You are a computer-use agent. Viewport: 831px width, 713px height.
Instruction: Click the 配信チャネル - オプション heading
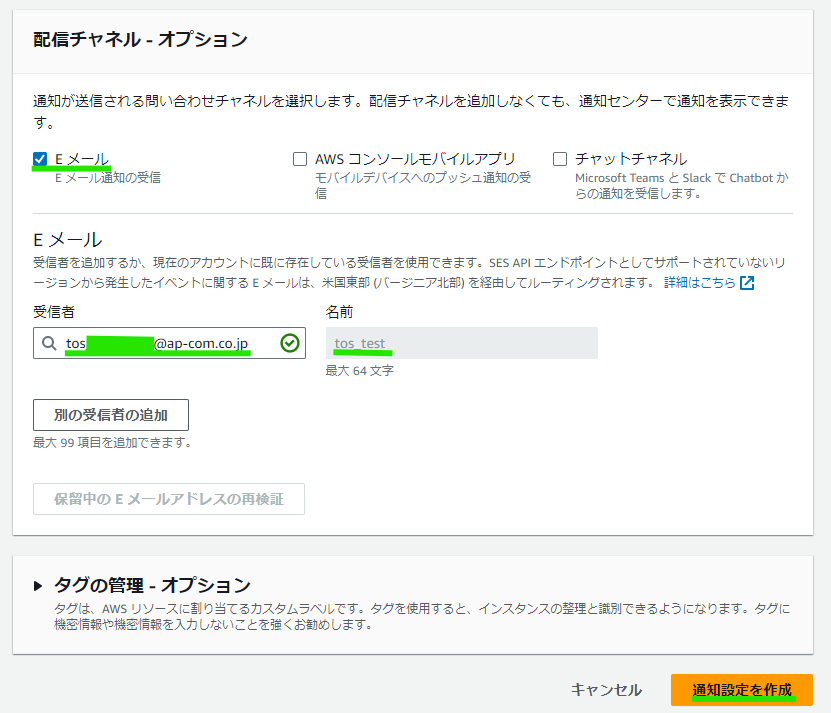click(140, 40)
